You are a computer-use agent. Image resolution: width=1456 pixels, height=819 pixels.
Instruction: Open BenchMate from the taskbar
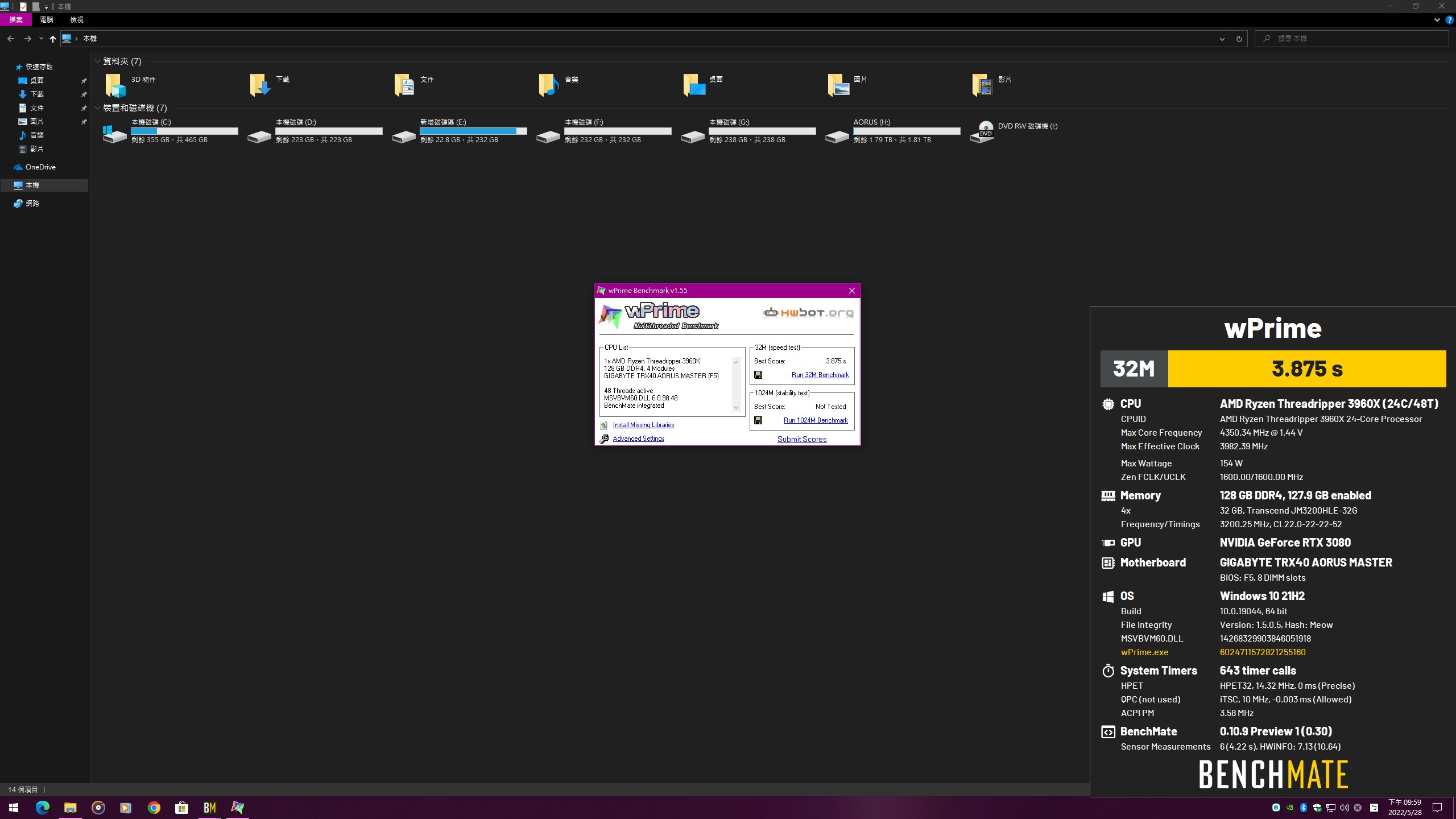point(210,807)
